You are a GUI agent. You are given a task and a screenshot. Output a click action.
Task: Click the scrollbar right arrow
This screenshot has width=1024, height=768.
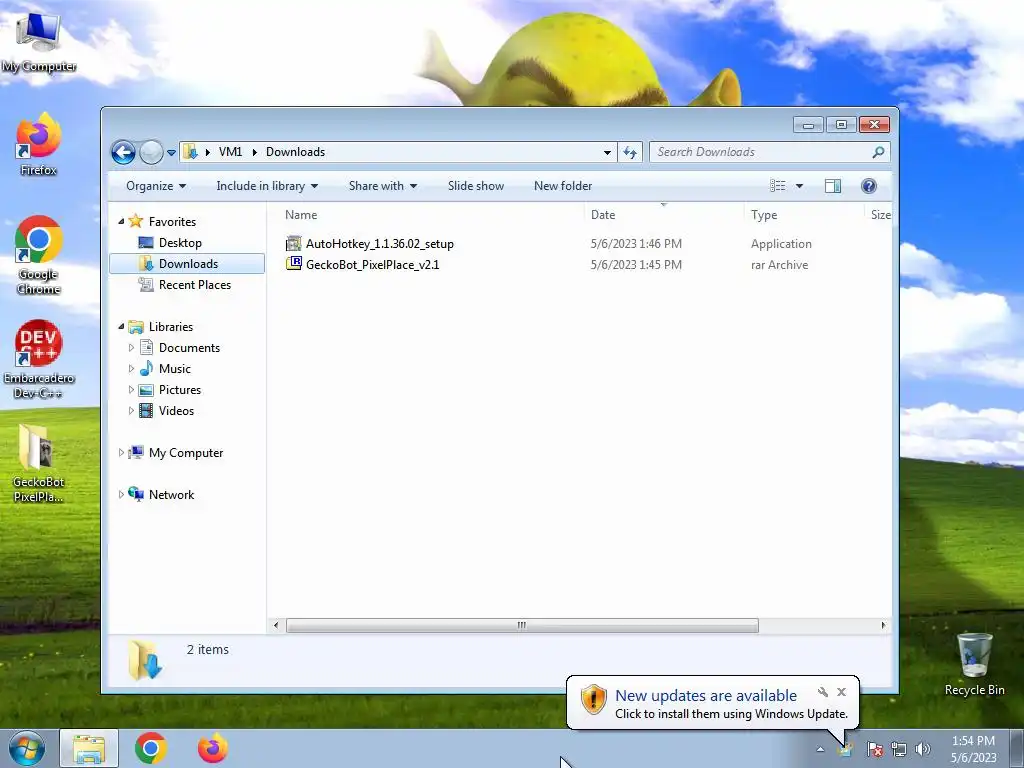(883, 626)
